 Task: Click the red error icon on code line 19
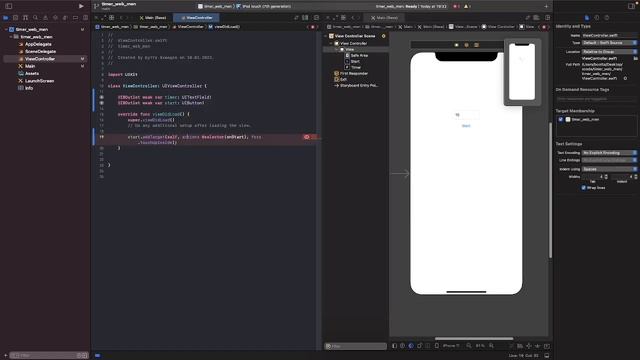(x=307, y=137)
